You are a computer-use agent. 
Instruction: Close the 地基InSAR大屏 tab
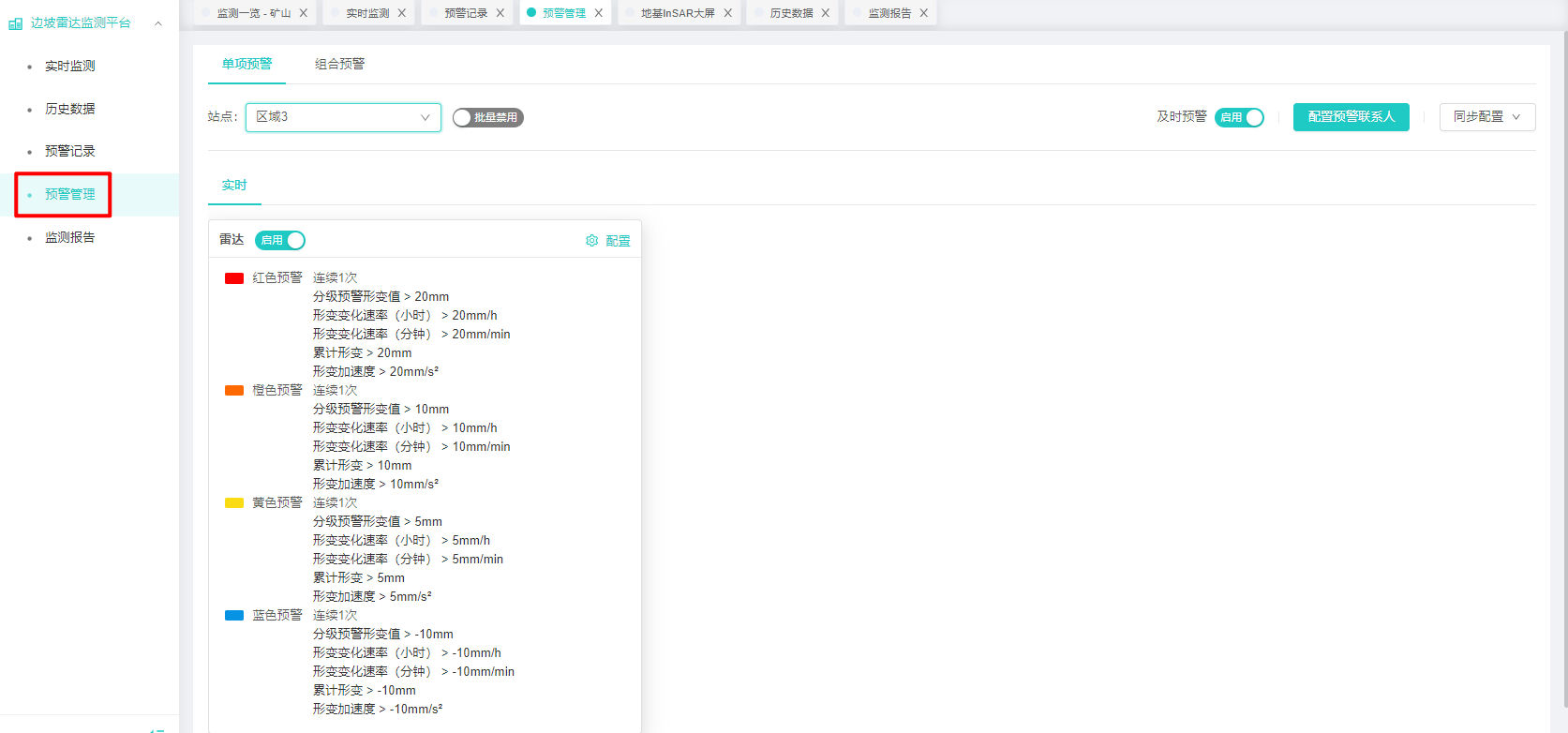(x=728, y=13)
